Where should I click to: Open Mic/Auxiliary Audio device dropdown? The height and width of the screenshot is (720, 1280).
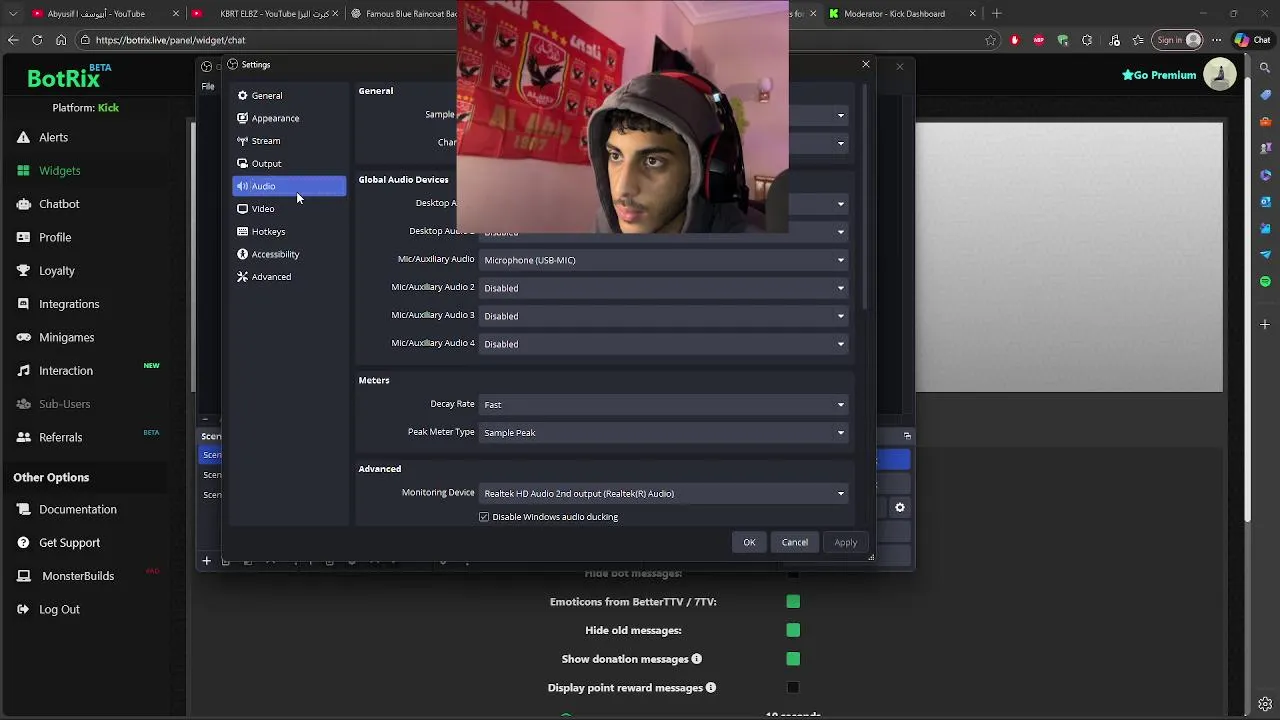click(664, 260)
